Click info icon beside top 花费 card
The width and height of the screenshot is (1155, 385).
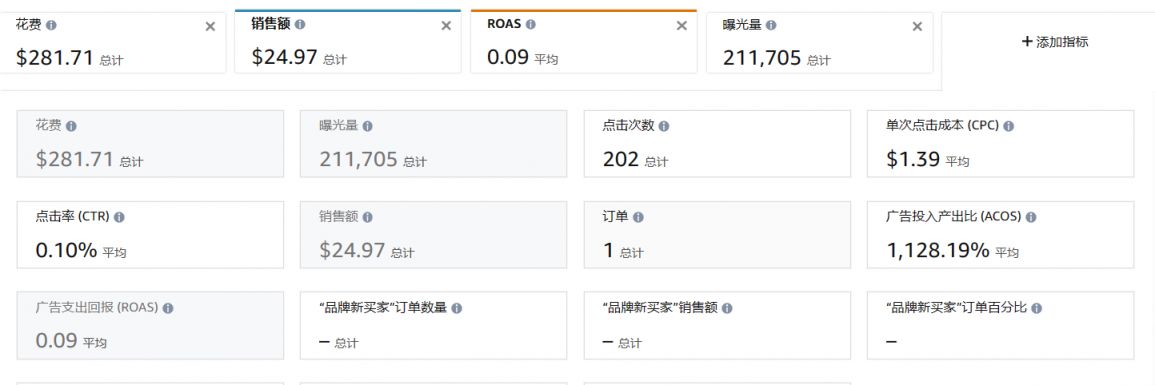pyautogui.click(x=51, y=24)
